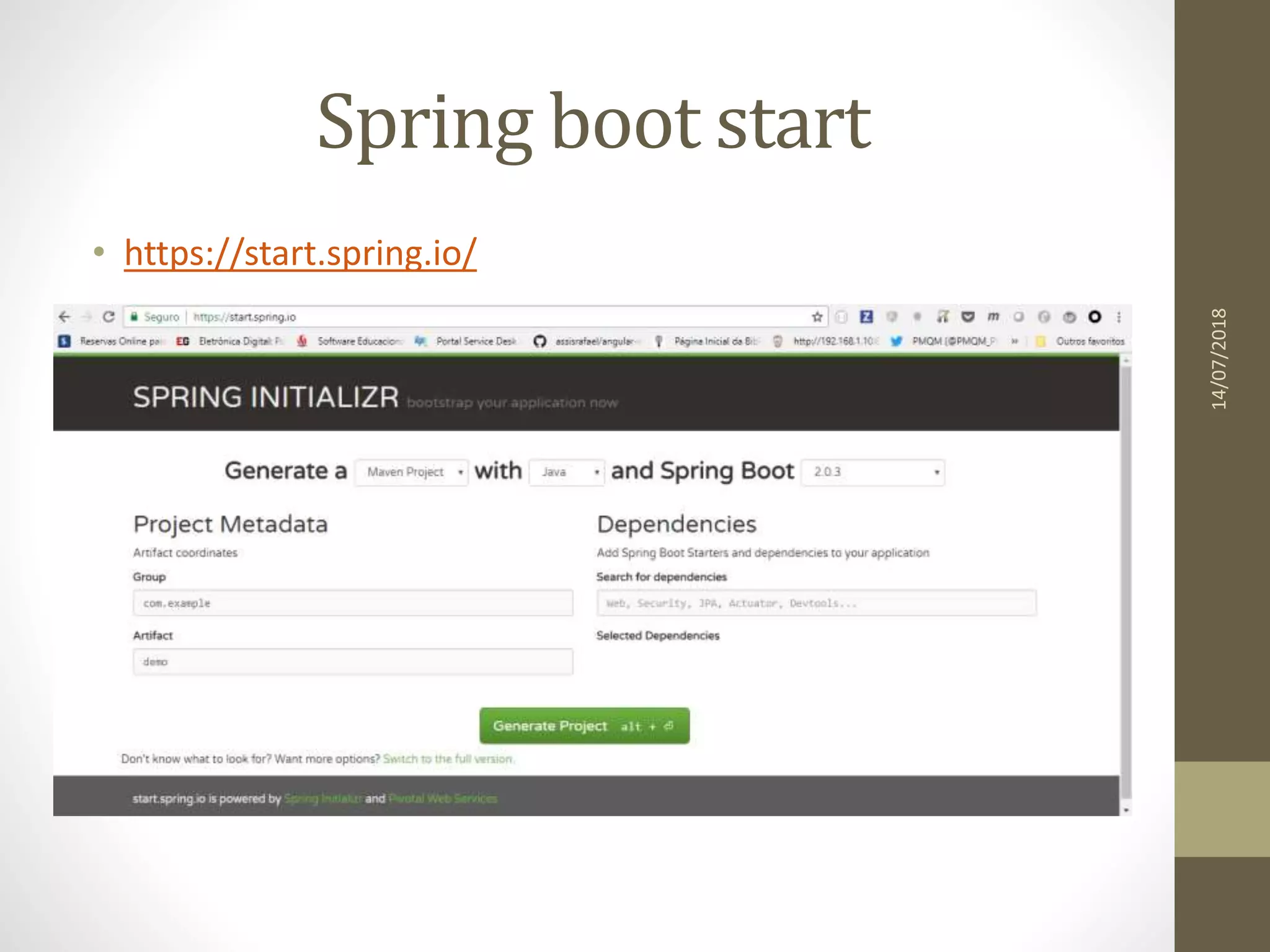Open Software Educacional bookmark
Screen dimensions: 1270x952
(x=349, y=341)
